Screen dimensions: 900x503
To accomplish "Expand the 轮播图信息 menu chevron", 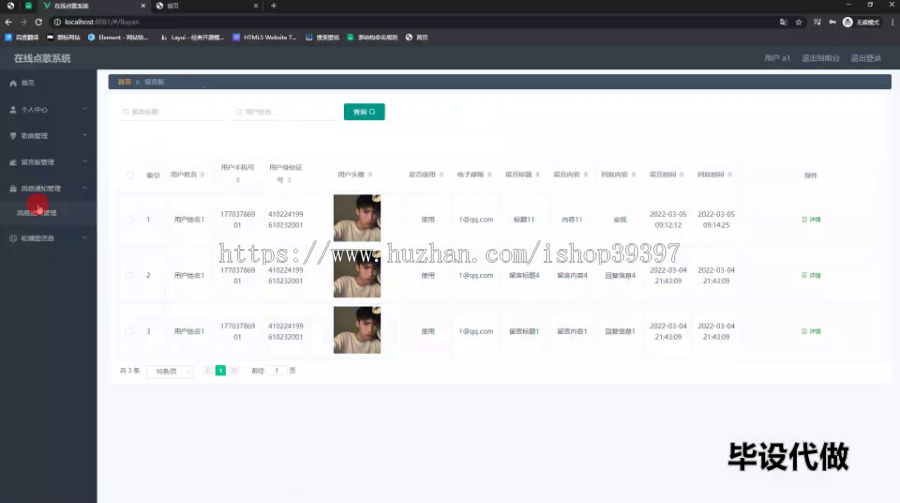I will pyautogui.click(x=85, y=238).
